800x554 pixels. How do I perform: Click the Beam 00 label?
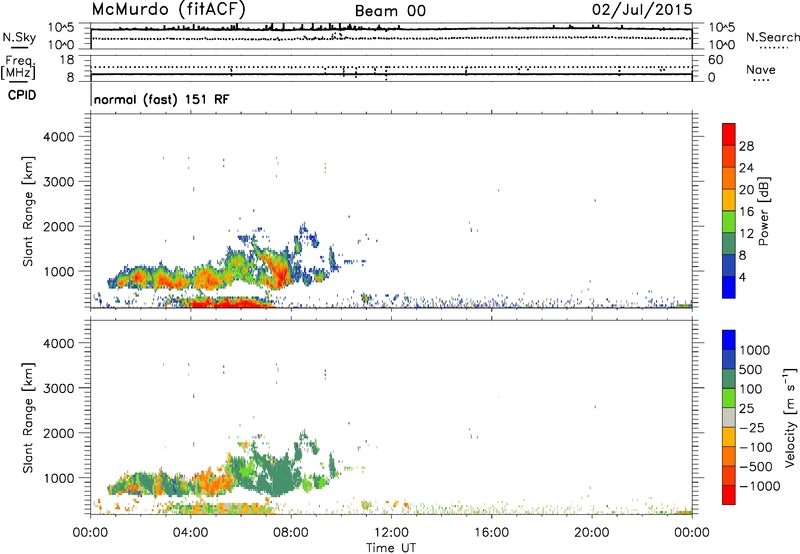(x=390, y=11)
